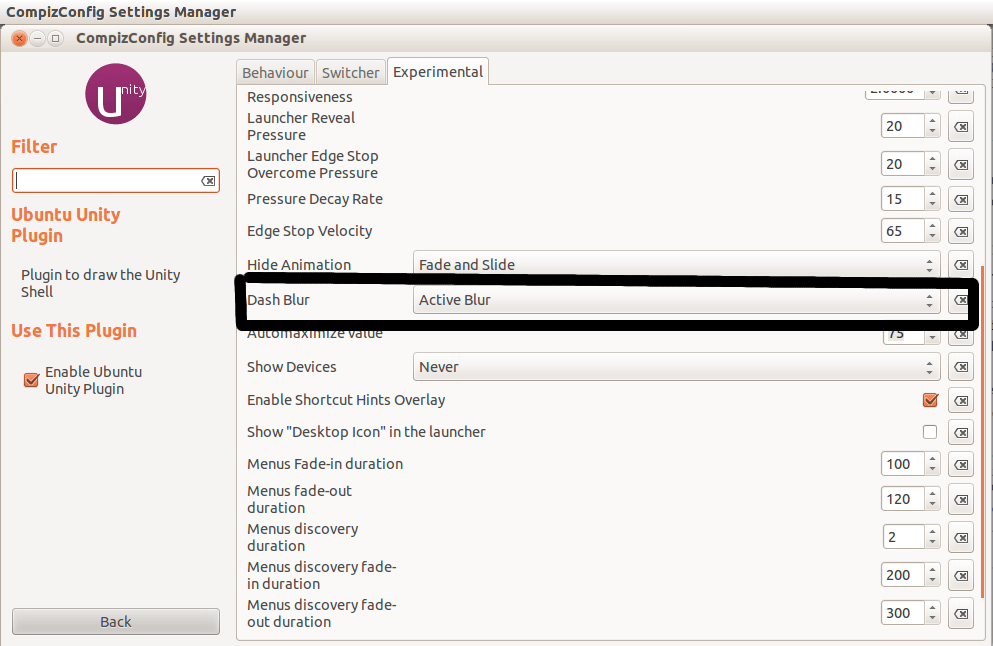993x646 pixels.
Task: Increase Pressure Decay Rate value
Action: (x=932, y=193)
